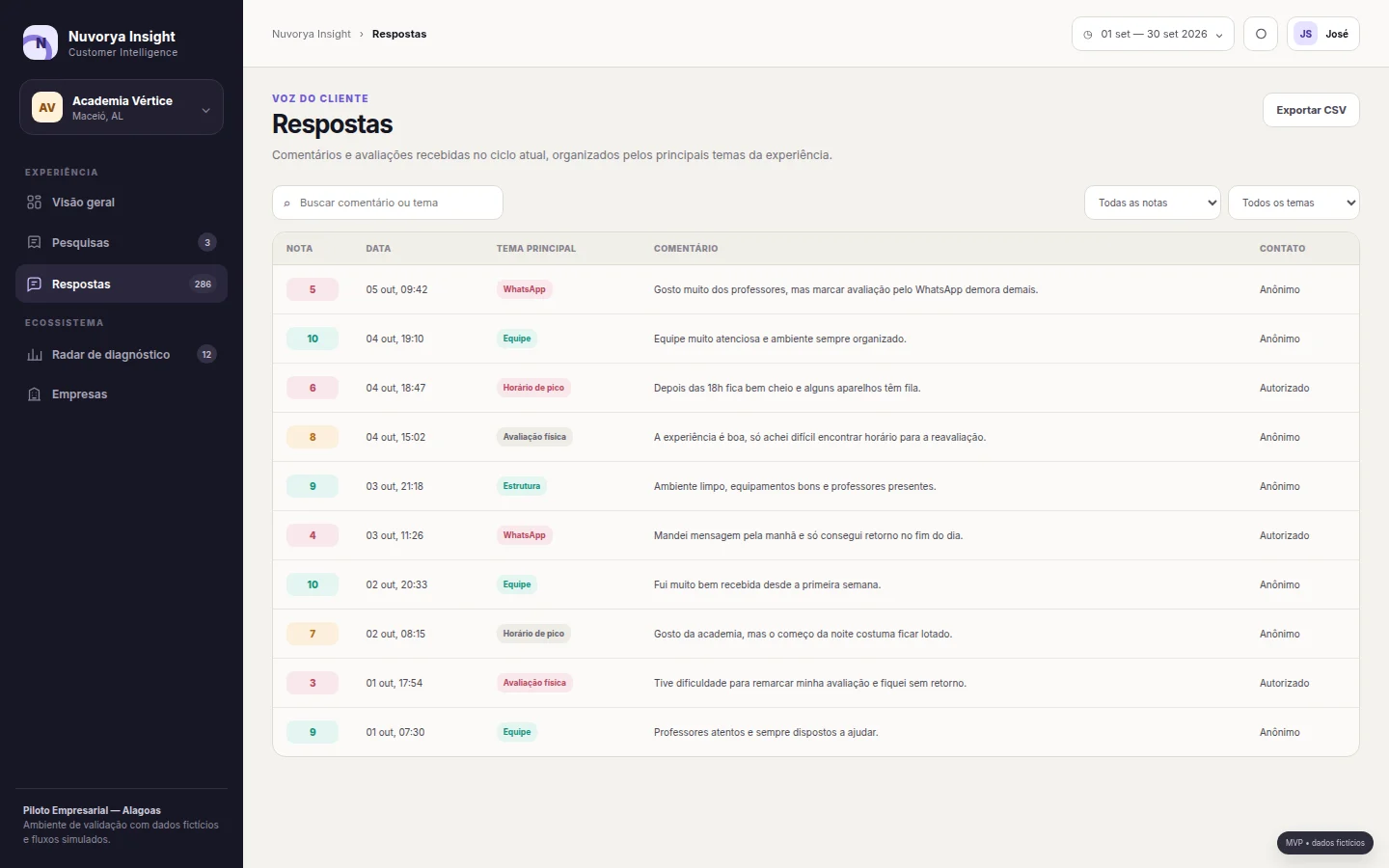Click Autorizado on the 01 out, 17:54 row
The height and width of the screenshot is (868, 1389).
tap(1284, 683)
